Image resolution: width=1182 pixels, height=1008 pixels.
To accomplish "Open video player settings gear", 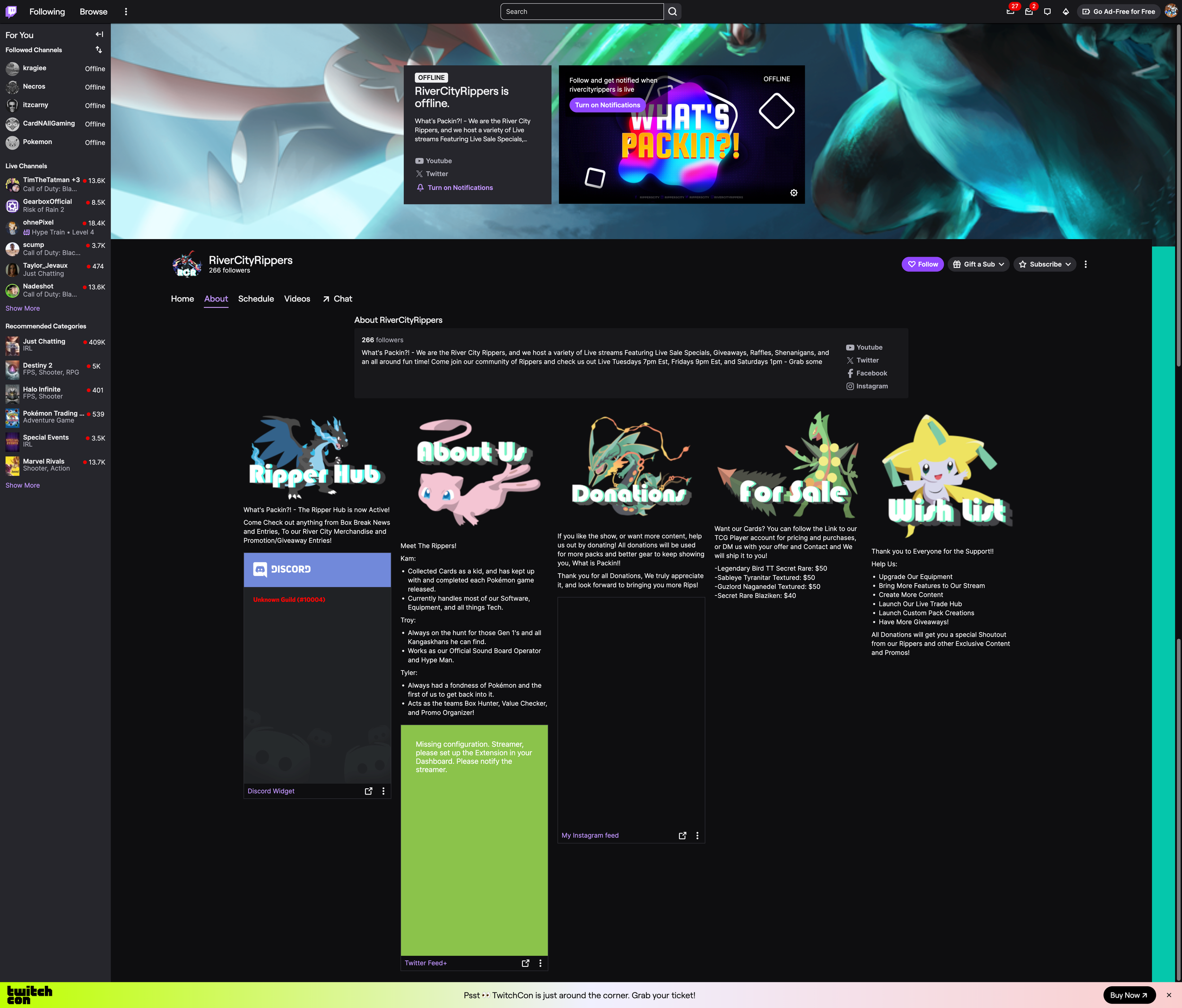I will point(793,193).
